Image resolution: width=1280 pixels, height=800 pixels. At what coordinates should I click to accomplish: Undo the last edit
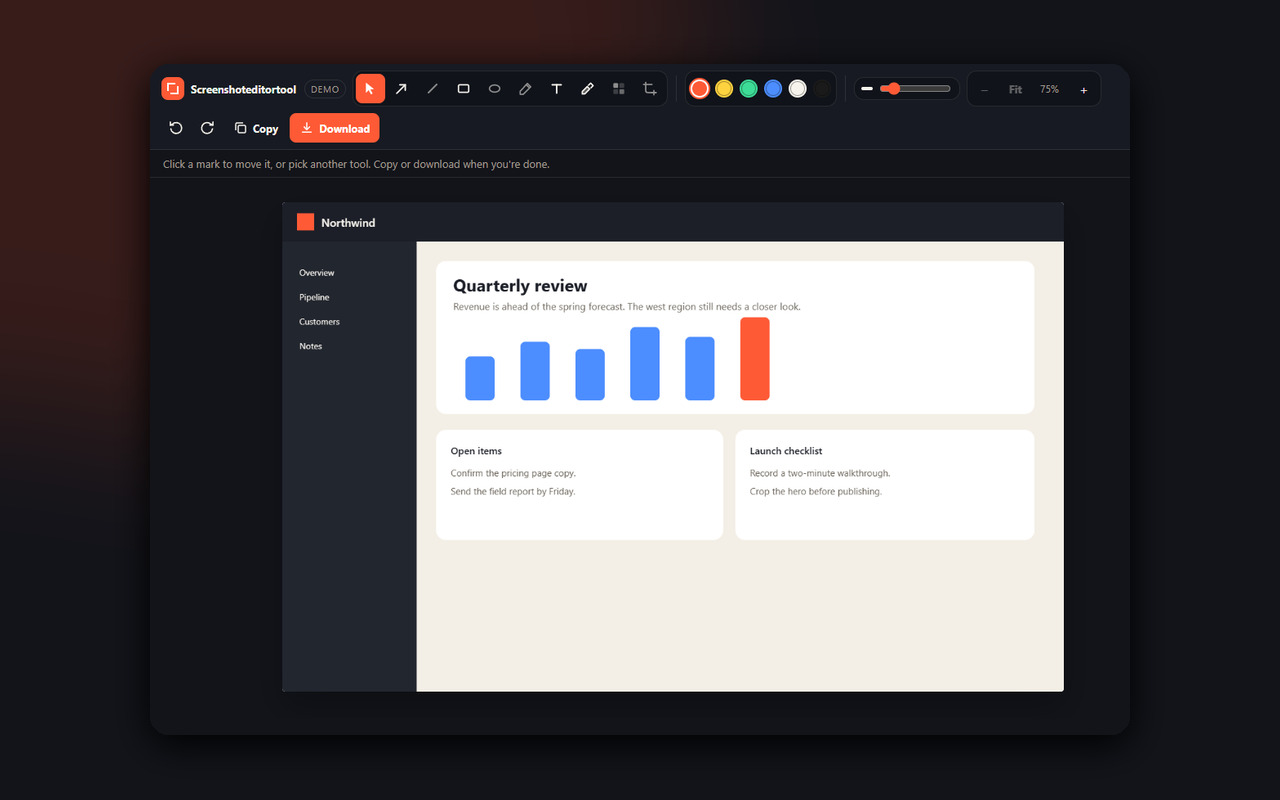(176, 128)
